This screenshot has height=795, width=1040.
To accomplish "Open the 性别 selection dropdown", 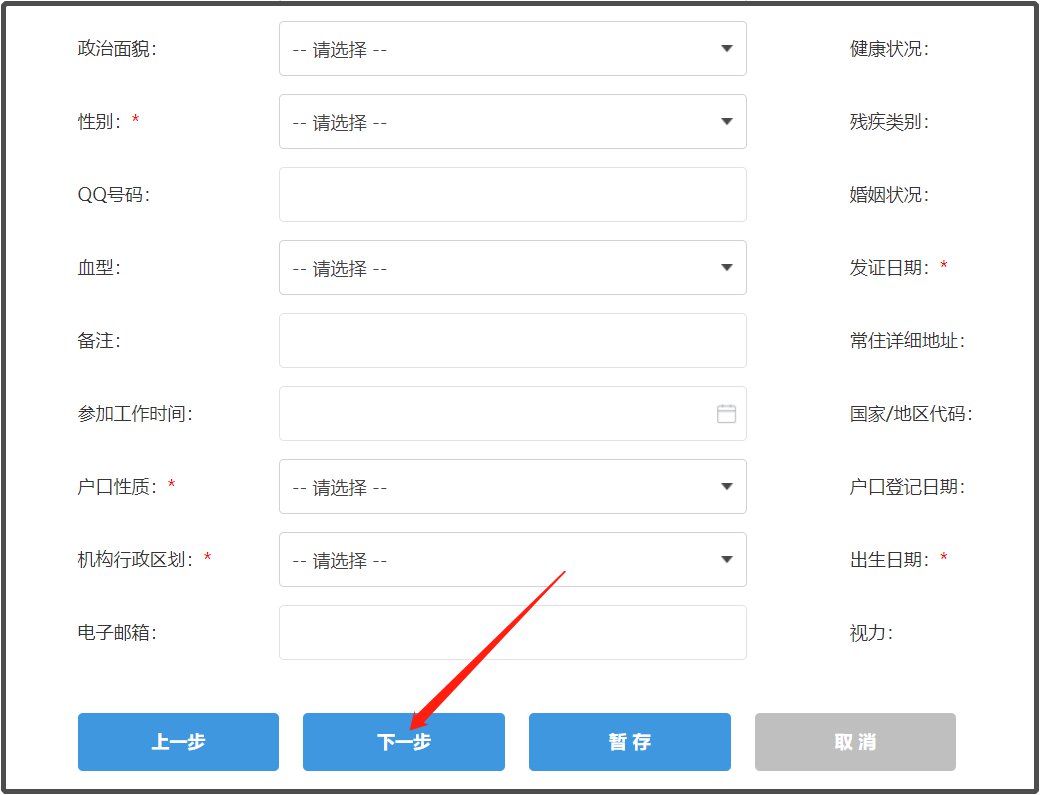I will [512, 122].
